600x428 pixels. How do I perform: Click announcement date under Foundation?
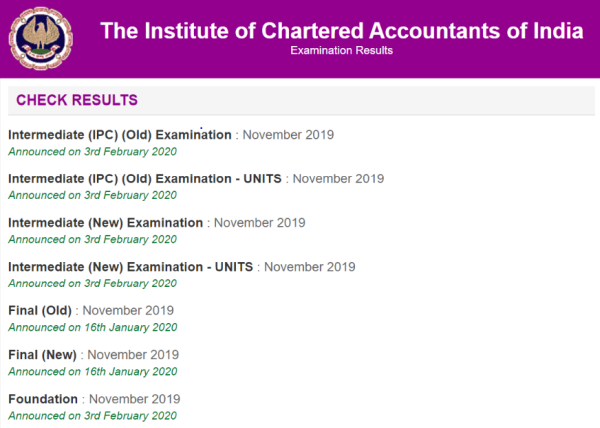92,415
